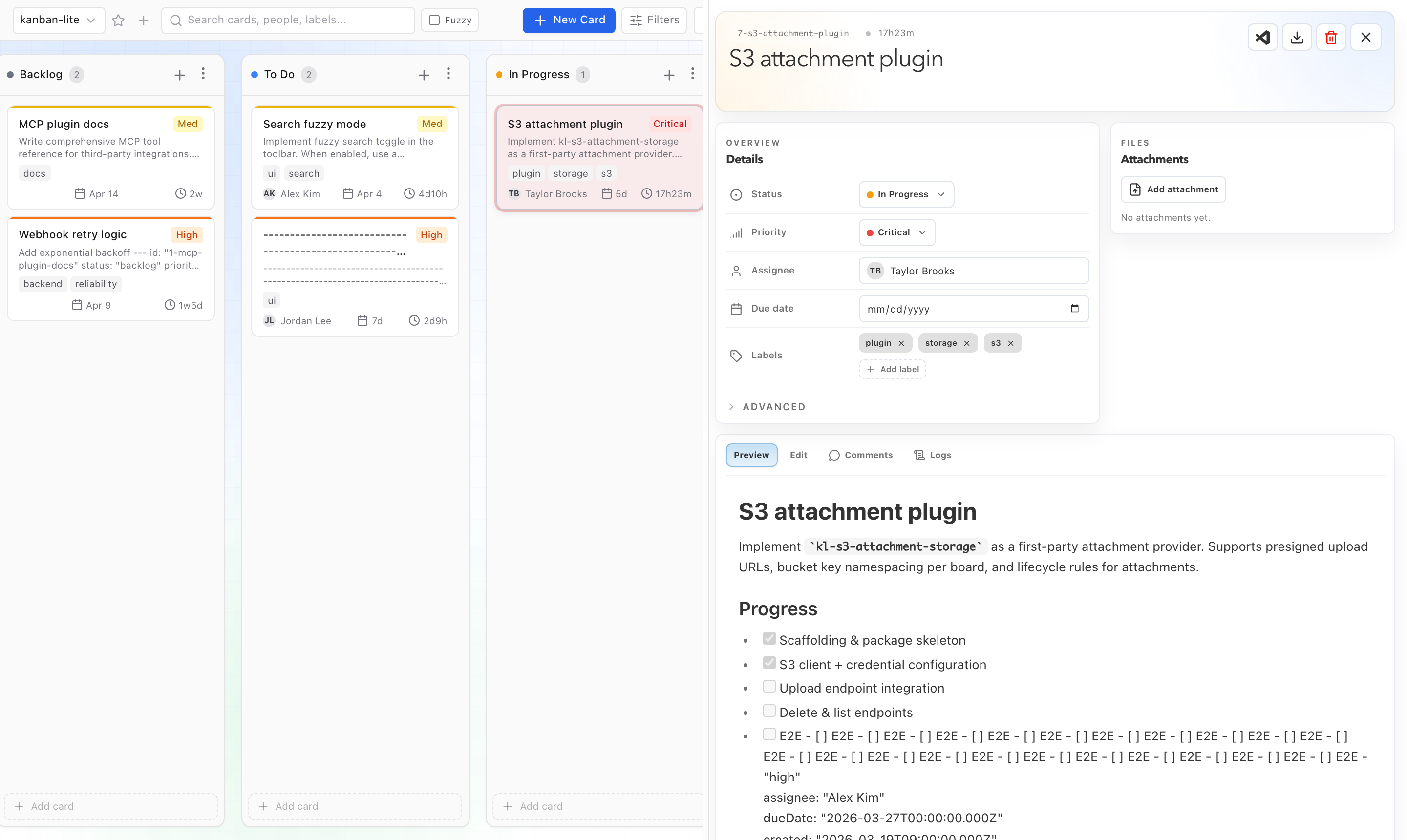Open the card in VS Code

coord(1262,37)
